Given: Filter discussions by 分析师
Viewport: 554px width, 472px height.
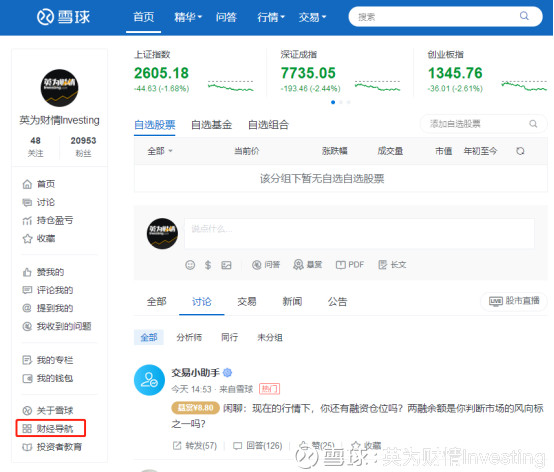Looking at the screenshot, I should click(189, 337).
